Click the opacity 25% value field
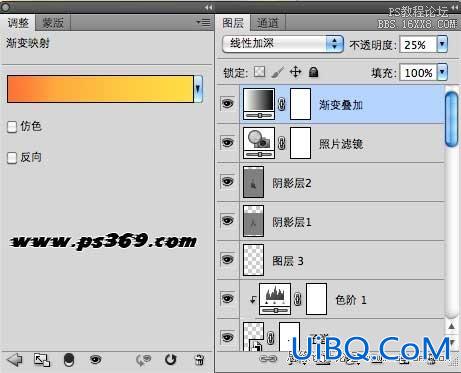The width and height of the screenshot is (461, 373). point(419,44)
